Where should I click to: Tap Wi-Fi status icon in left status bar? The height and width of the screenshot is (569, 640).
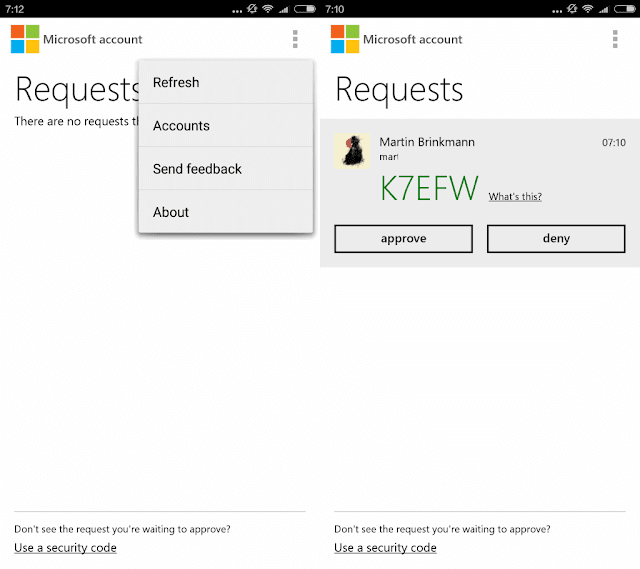[268, 9]
